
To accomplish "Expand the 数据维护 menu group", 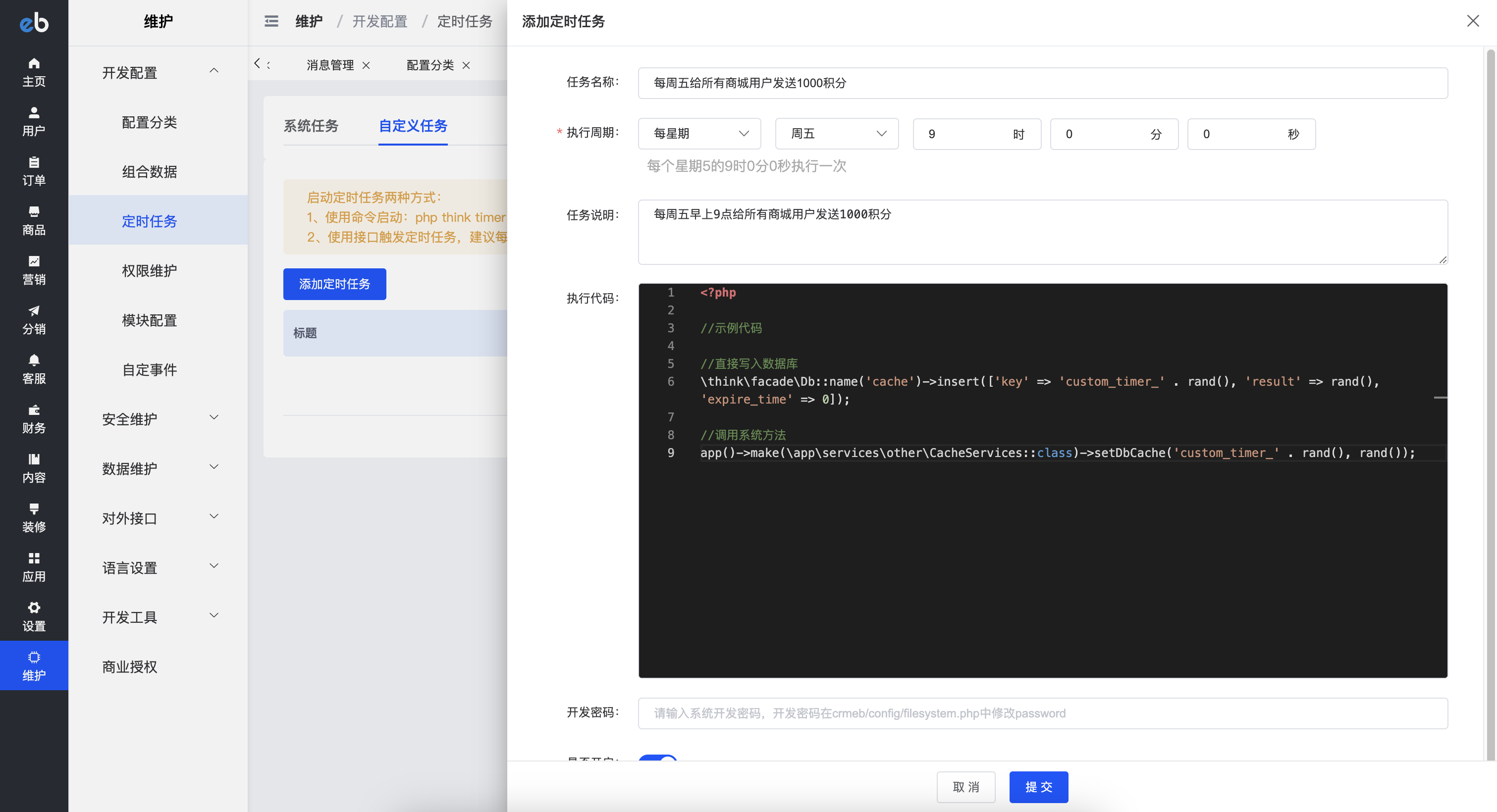I will (x=158, y=468).
